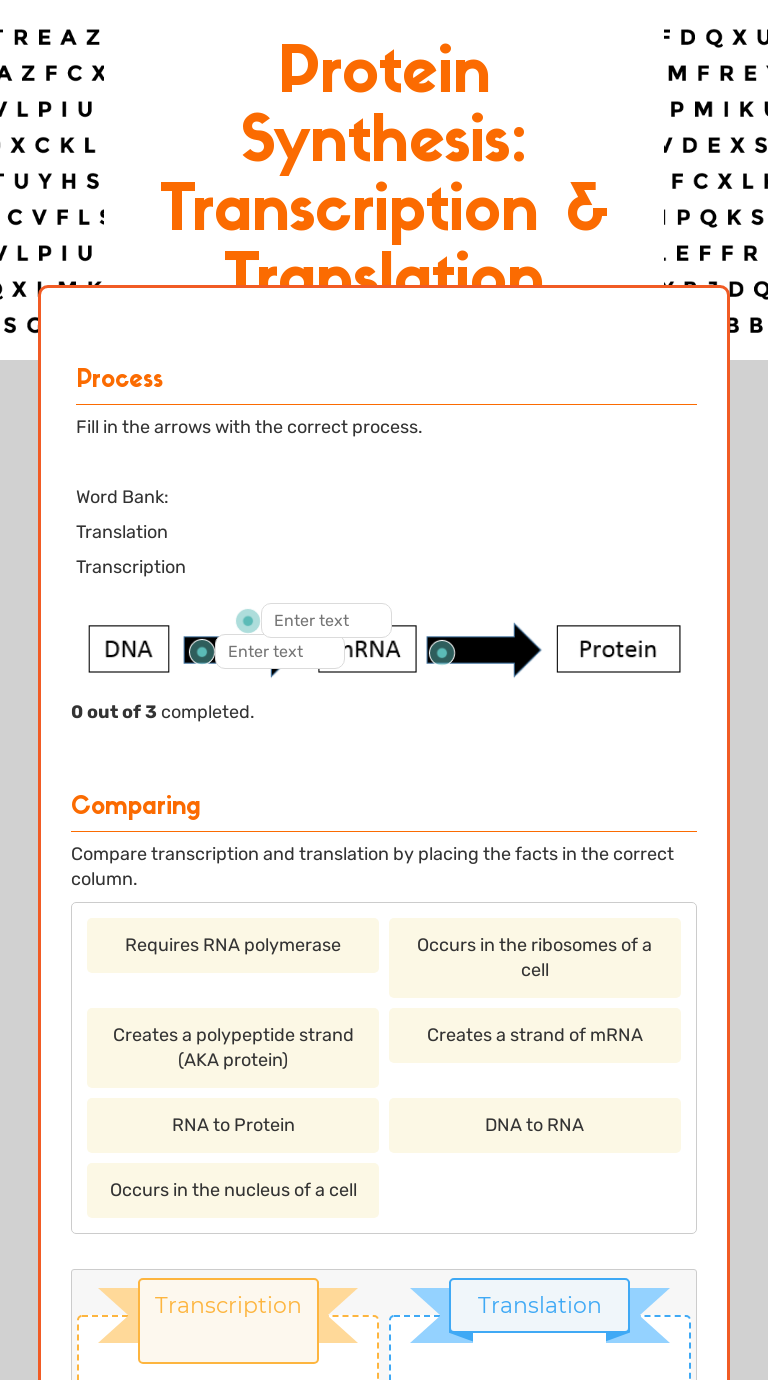Click the dark hotspot dot beside DNA box

(202, 652)
